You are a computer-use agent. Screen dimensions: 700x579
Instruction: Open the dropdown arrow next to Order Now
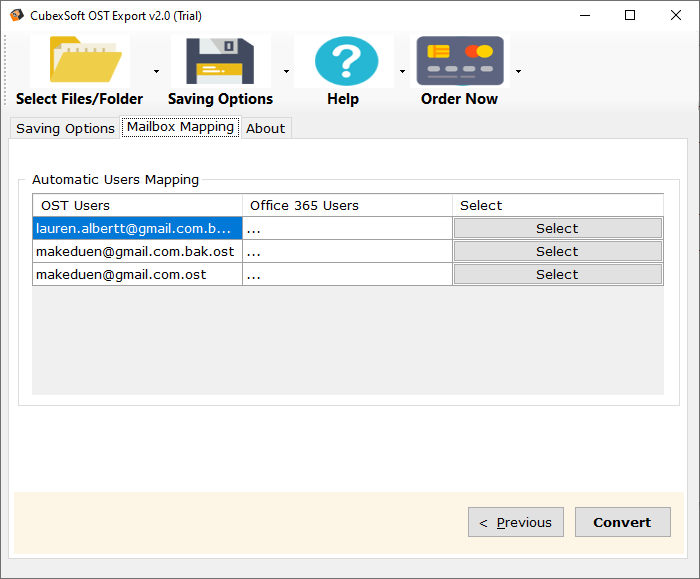518,72
